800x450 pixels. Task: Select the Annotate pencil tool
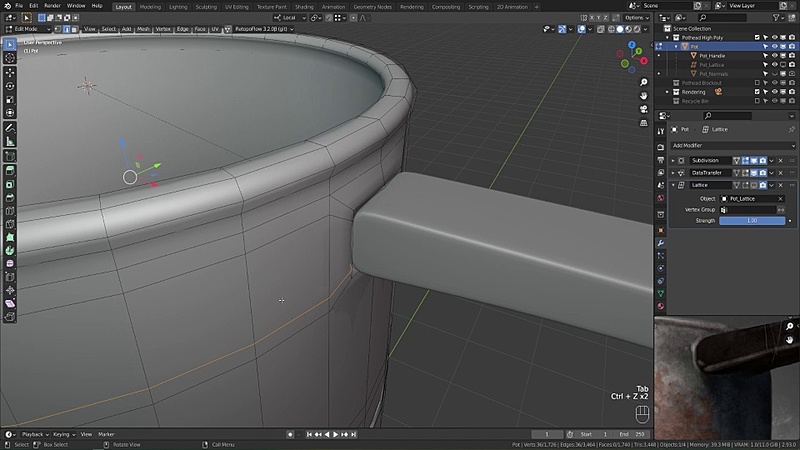click(10, 128)
